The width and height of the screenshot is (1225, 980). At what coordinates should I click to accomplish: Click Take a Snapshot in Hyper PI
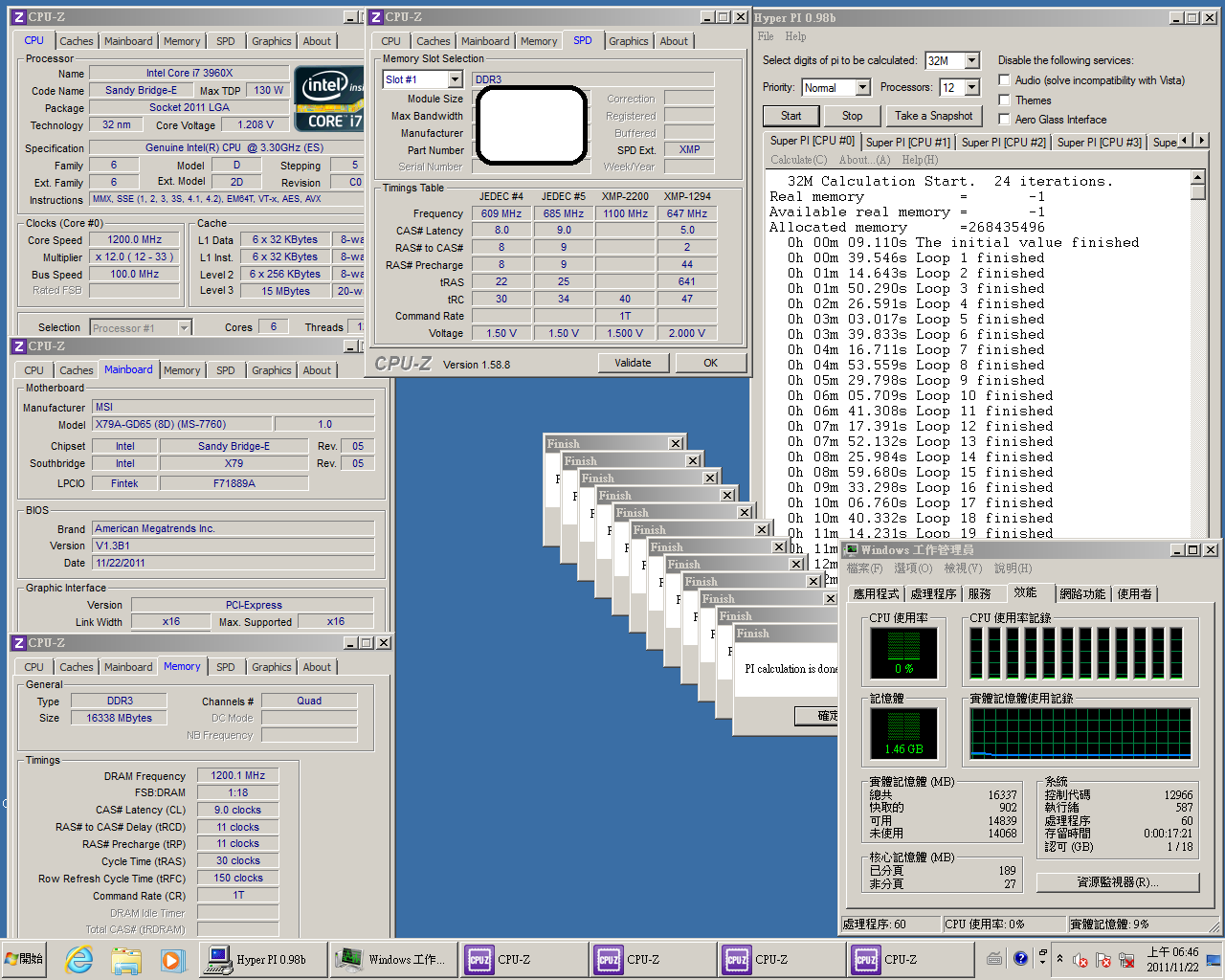[934, 116]
